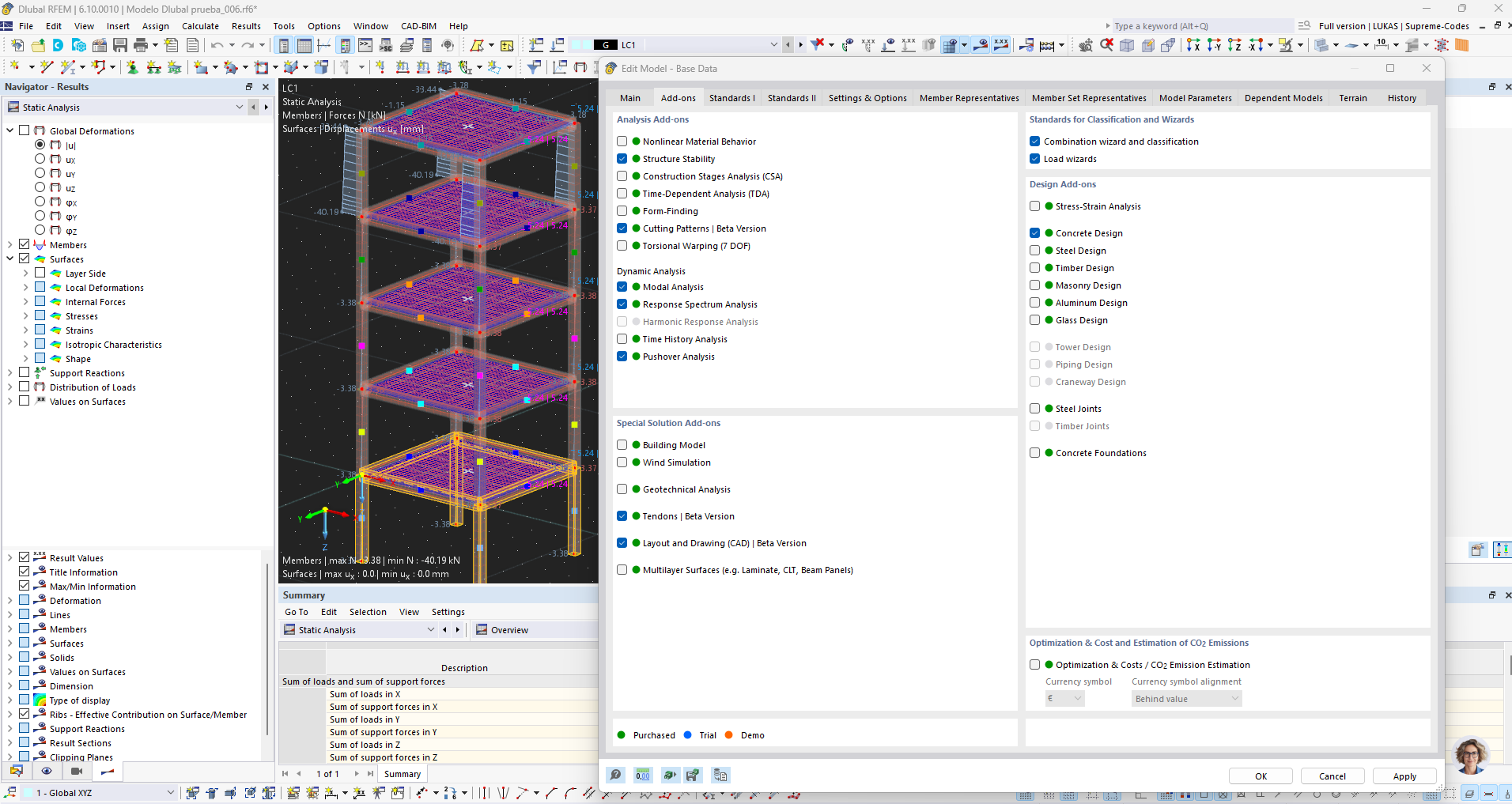Open the 1 - Global XYZ coordinate system dropdown
Image resolution: width=1512 pixels, height=804 pixels.
click(170, 792)
